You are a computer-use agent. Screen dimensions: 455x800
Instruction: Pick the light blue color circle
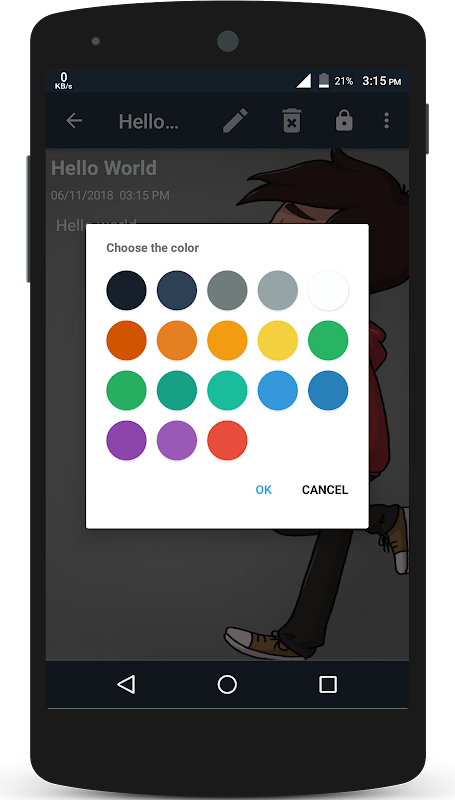[x=277, y=390]
